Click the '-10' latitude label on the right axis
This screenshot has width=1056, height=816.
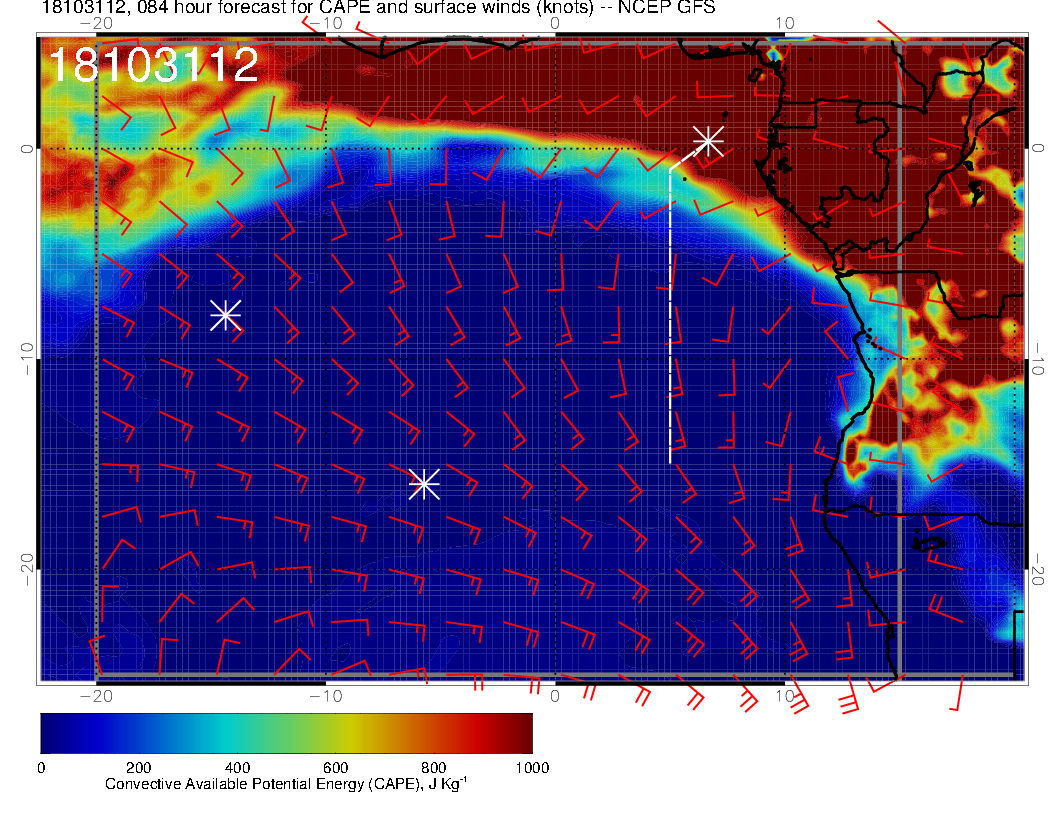1038,359
